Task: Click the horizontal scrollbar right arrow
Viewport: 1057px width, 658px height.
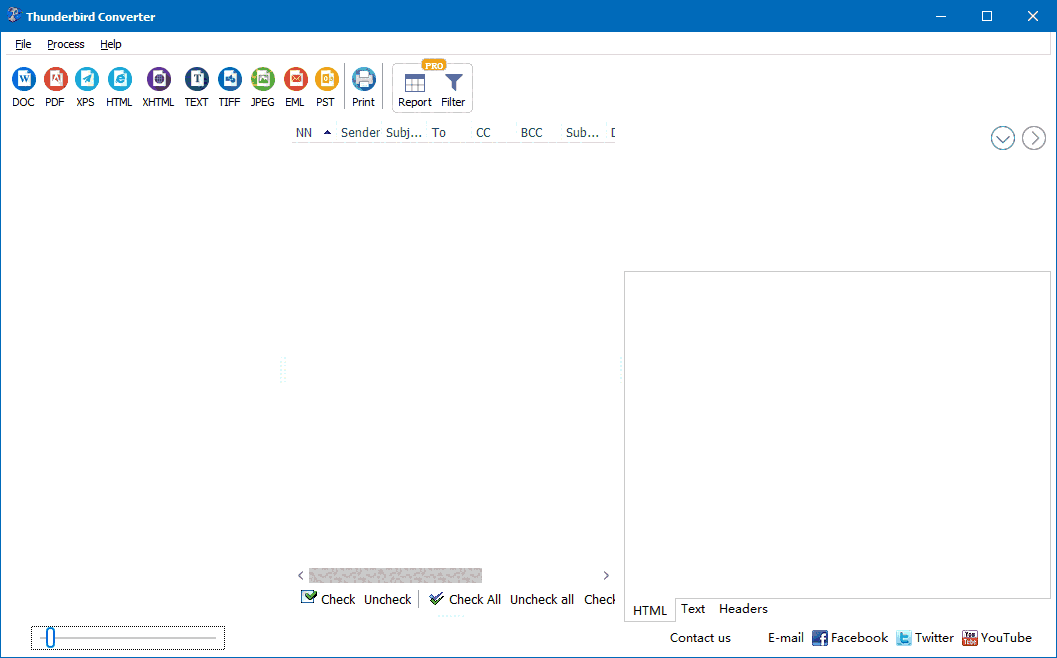Action: tap(605, 575)
